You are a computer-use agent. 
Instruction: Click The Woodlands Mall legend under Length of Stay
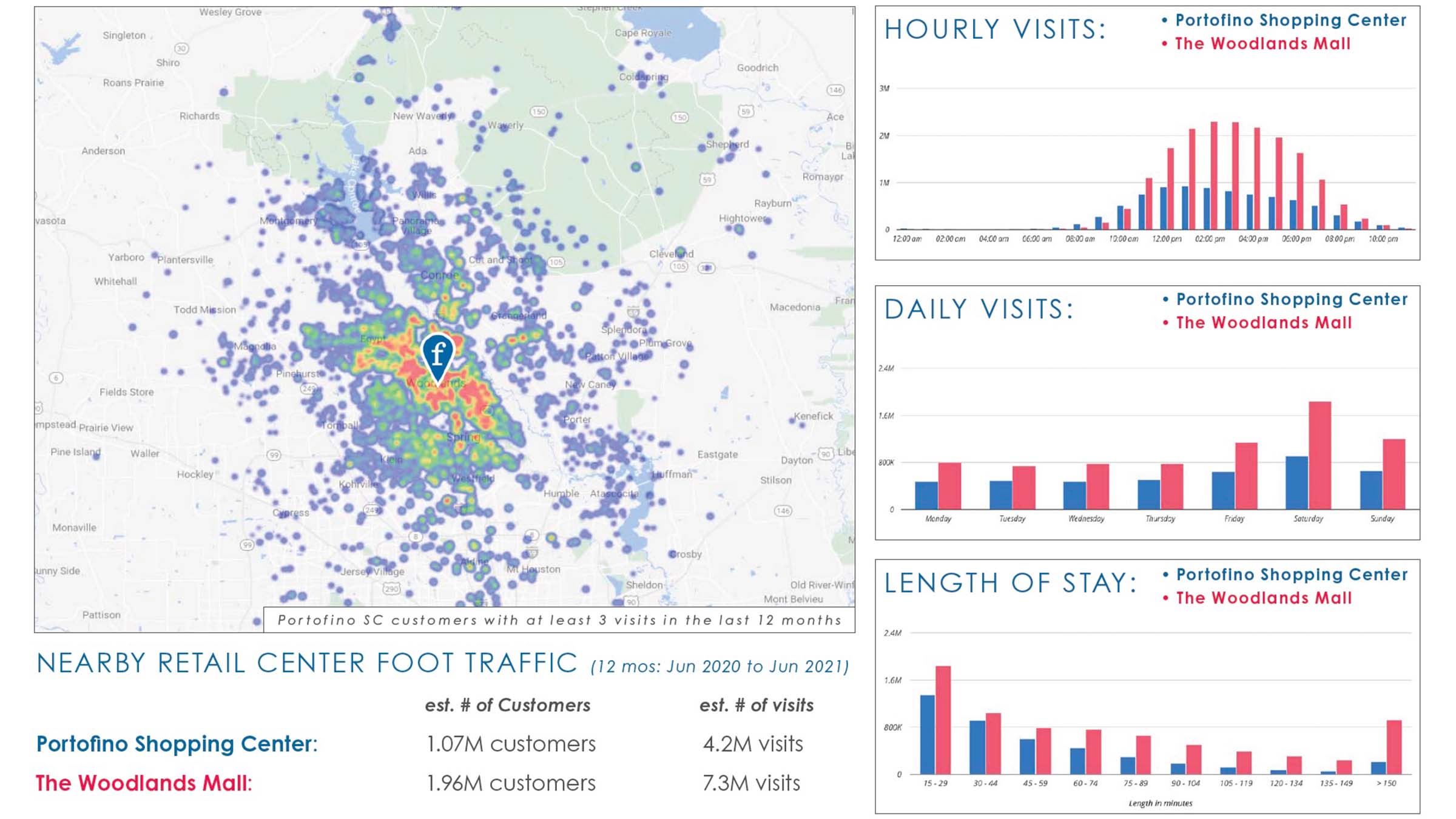(1263, 598)
